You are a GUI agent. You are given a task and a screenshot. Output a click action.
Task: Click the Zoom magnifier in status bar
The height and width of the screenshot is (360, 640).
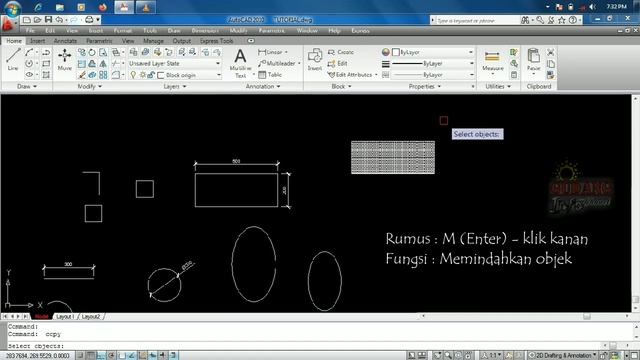click(448, 356)
